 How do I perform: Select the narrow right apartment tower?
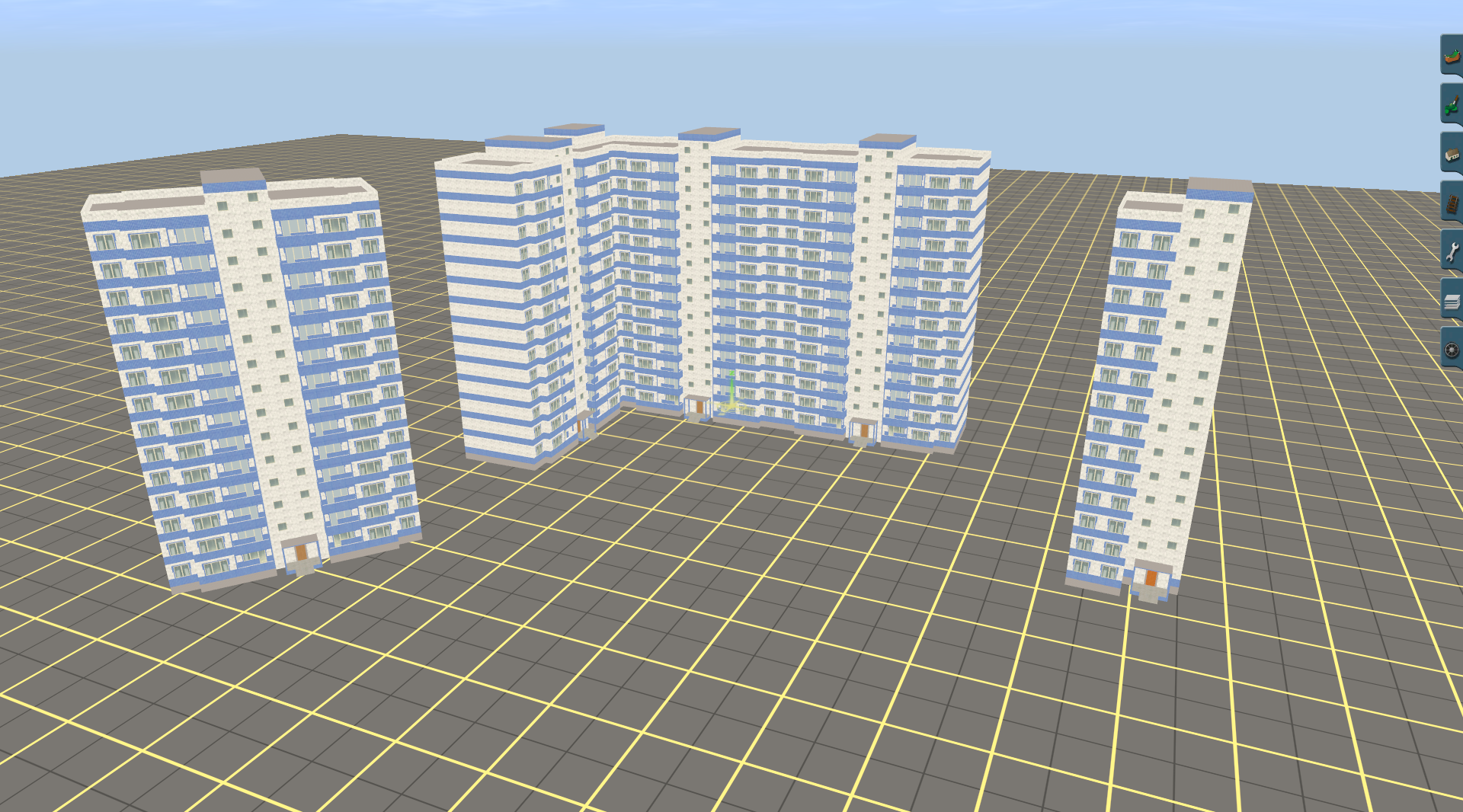pos(1158,388)
